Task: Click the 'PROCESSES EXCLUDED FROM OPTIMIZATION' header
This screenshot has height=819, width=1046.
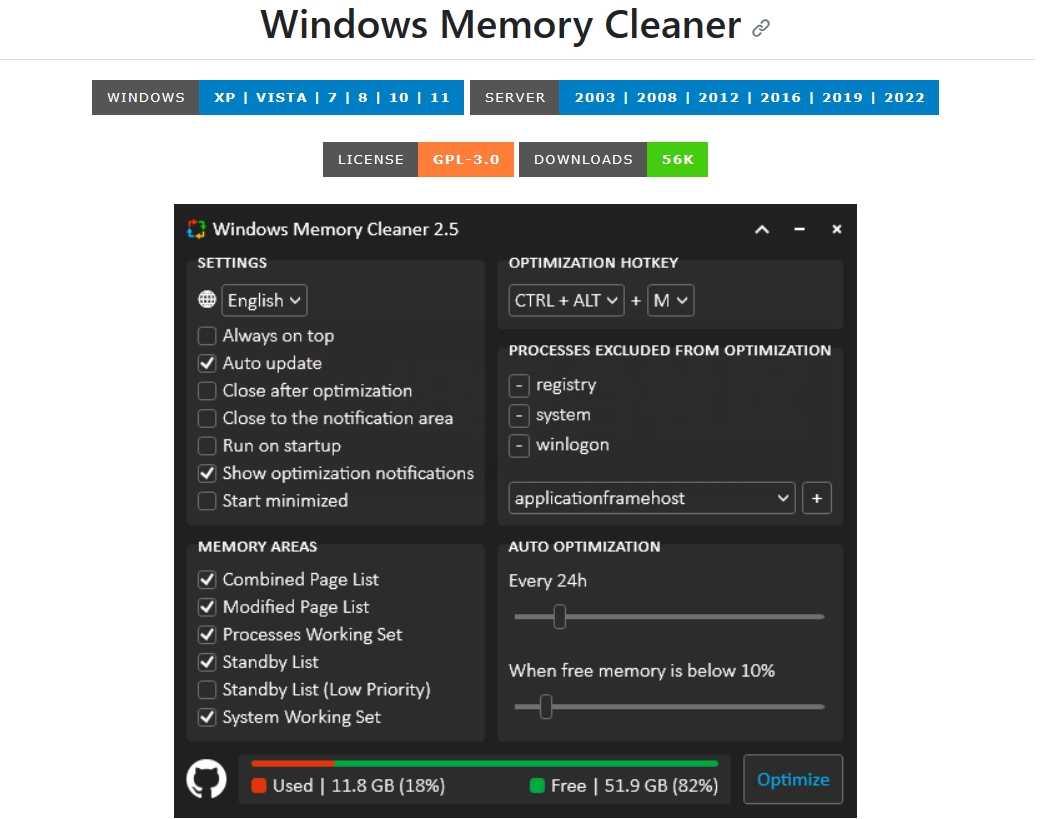Action: pos(670,351)
